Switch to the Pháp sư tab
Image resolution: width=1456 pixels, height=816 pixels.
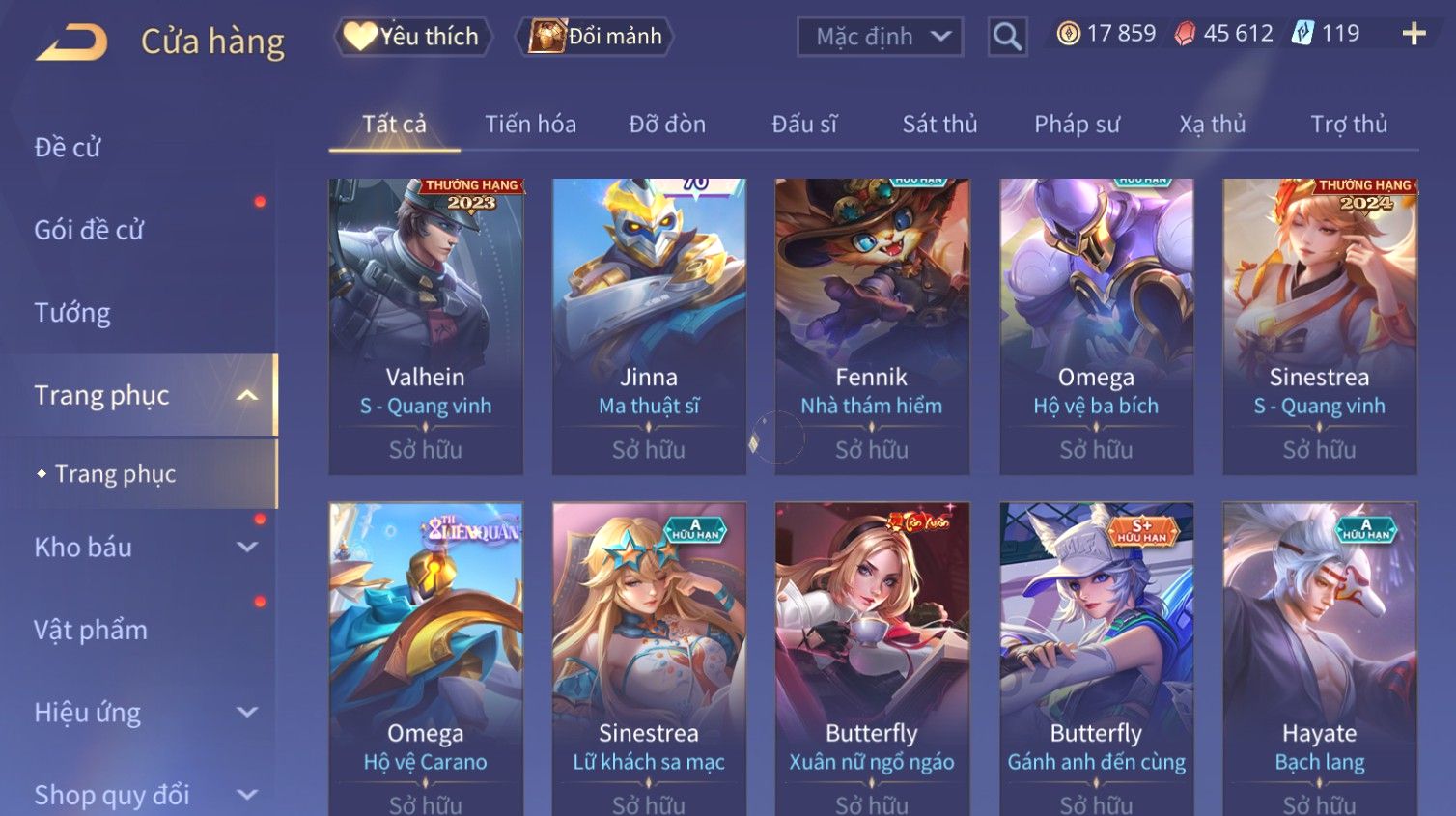(x=1077, y=124)
